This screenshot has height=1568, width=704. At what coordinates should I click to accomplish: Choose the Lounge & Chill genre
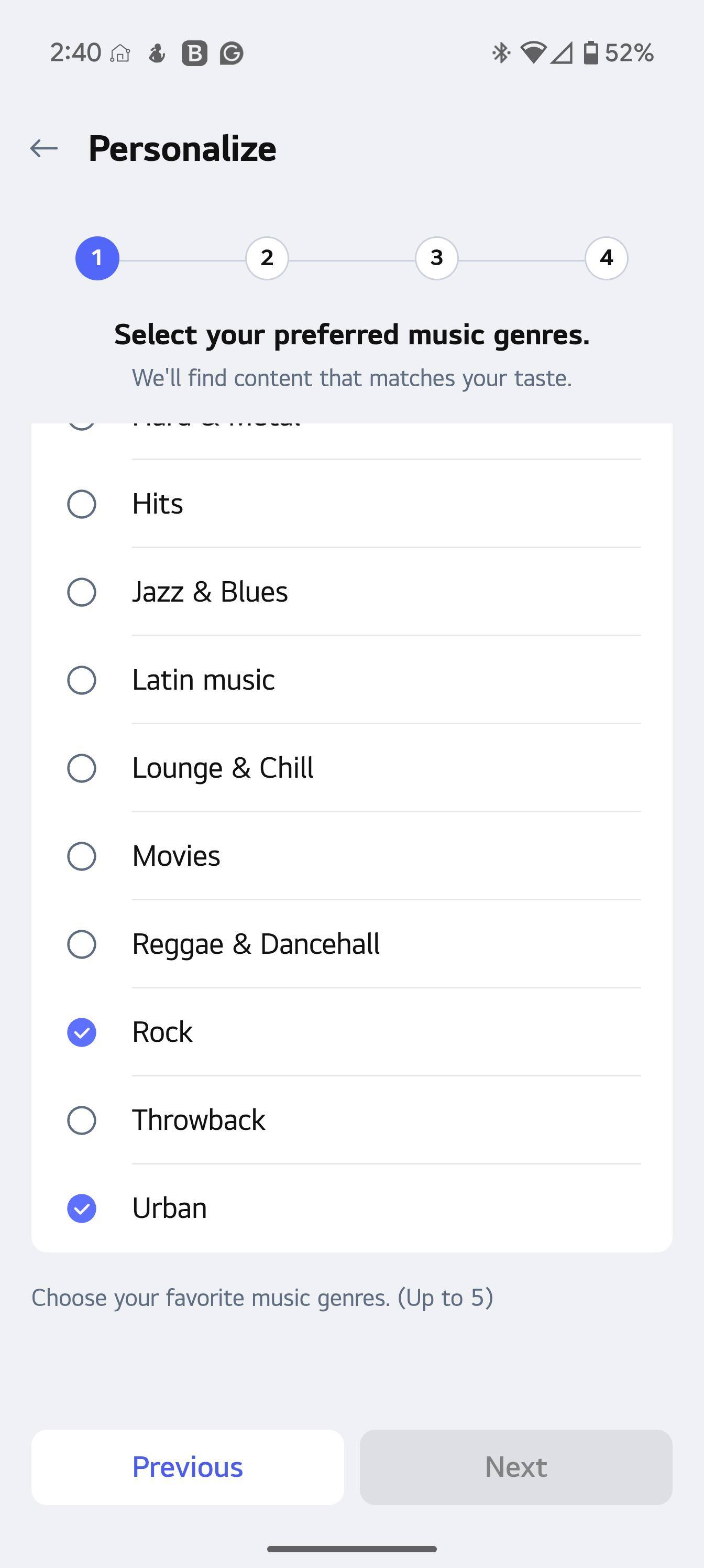(x=82, y=768)
